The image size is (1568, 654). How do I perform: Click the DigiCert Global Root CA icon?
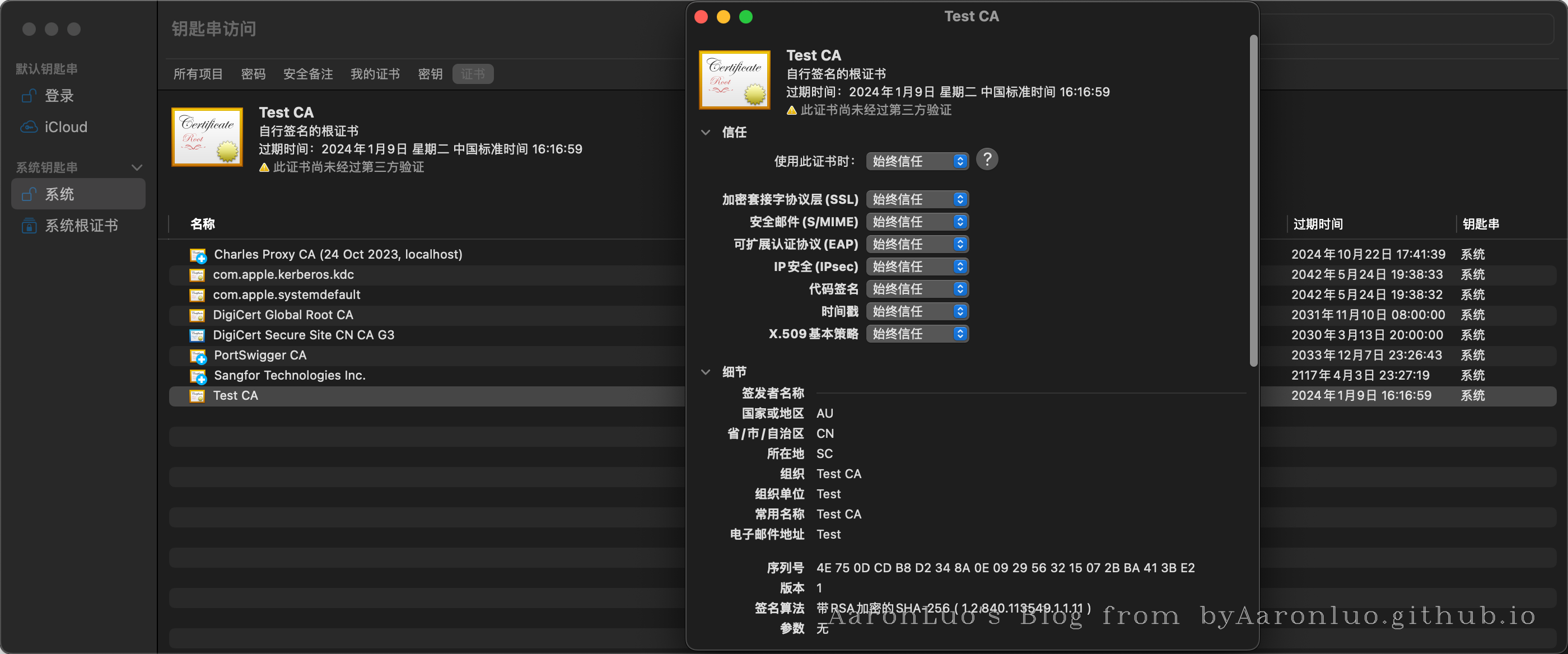tap(197, 315)
